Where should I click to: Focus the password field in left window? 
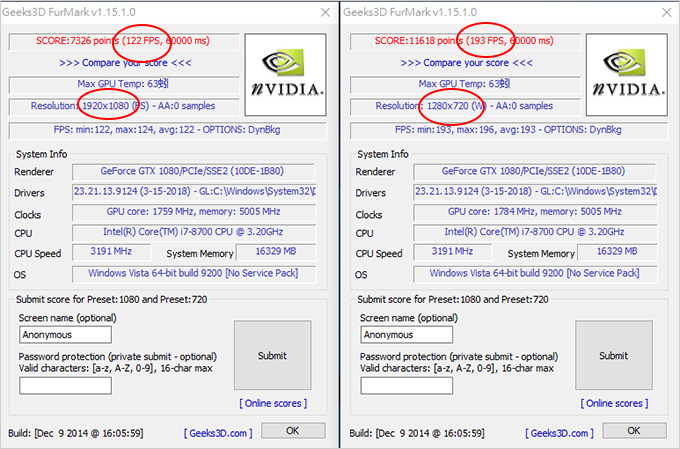(65, 386)
